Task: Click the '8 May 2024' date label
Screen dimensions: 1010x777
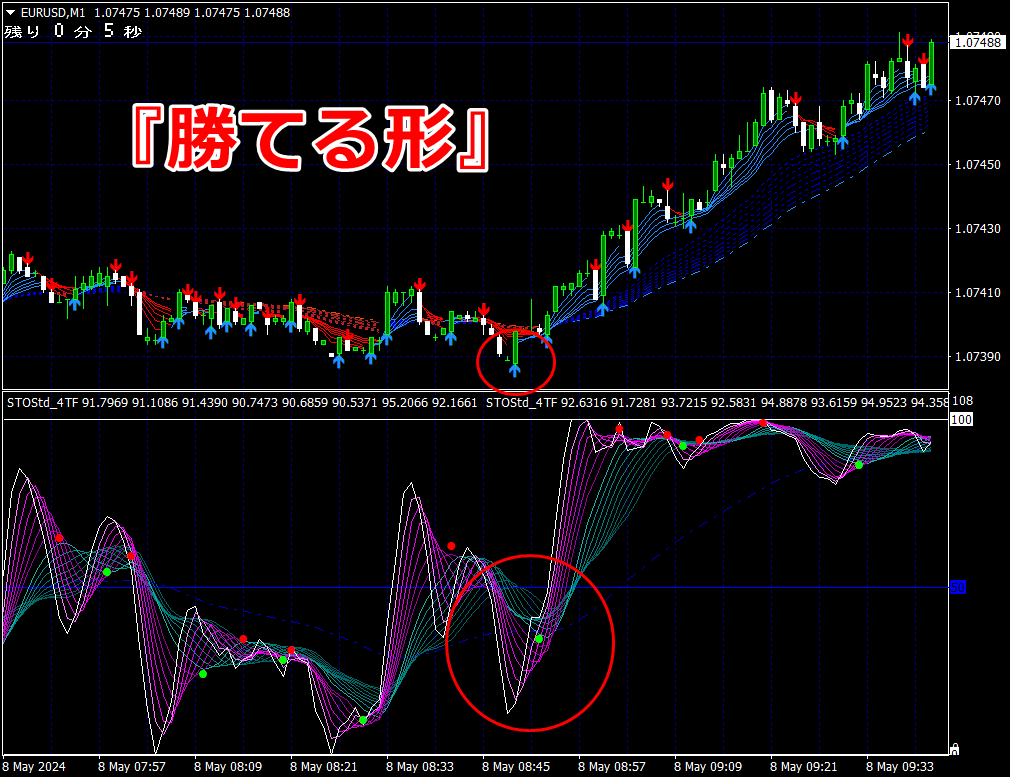Action: tap(34, 767)
